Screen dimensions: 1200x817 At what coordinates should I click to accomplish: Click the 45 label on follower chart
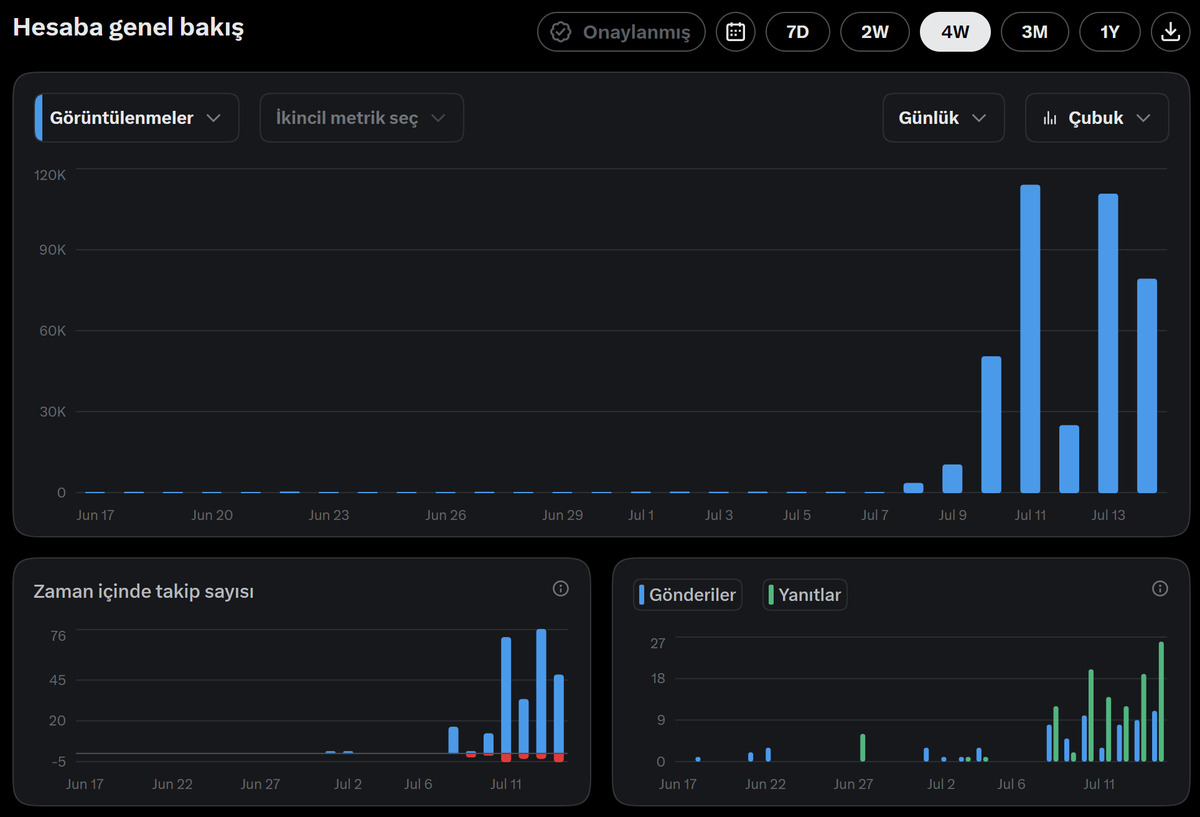click(58, 680)
